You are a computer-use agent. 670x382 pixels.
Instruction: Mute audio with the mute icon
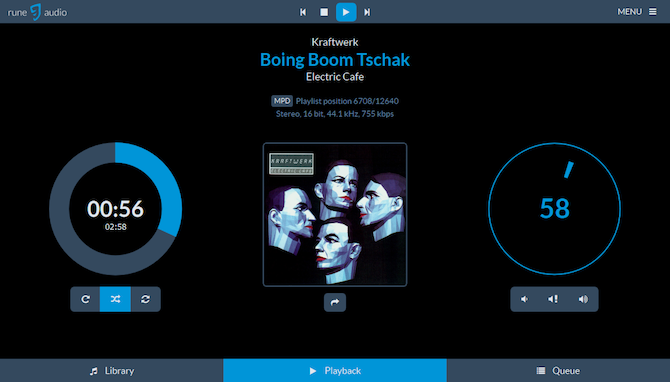(554, 299)
